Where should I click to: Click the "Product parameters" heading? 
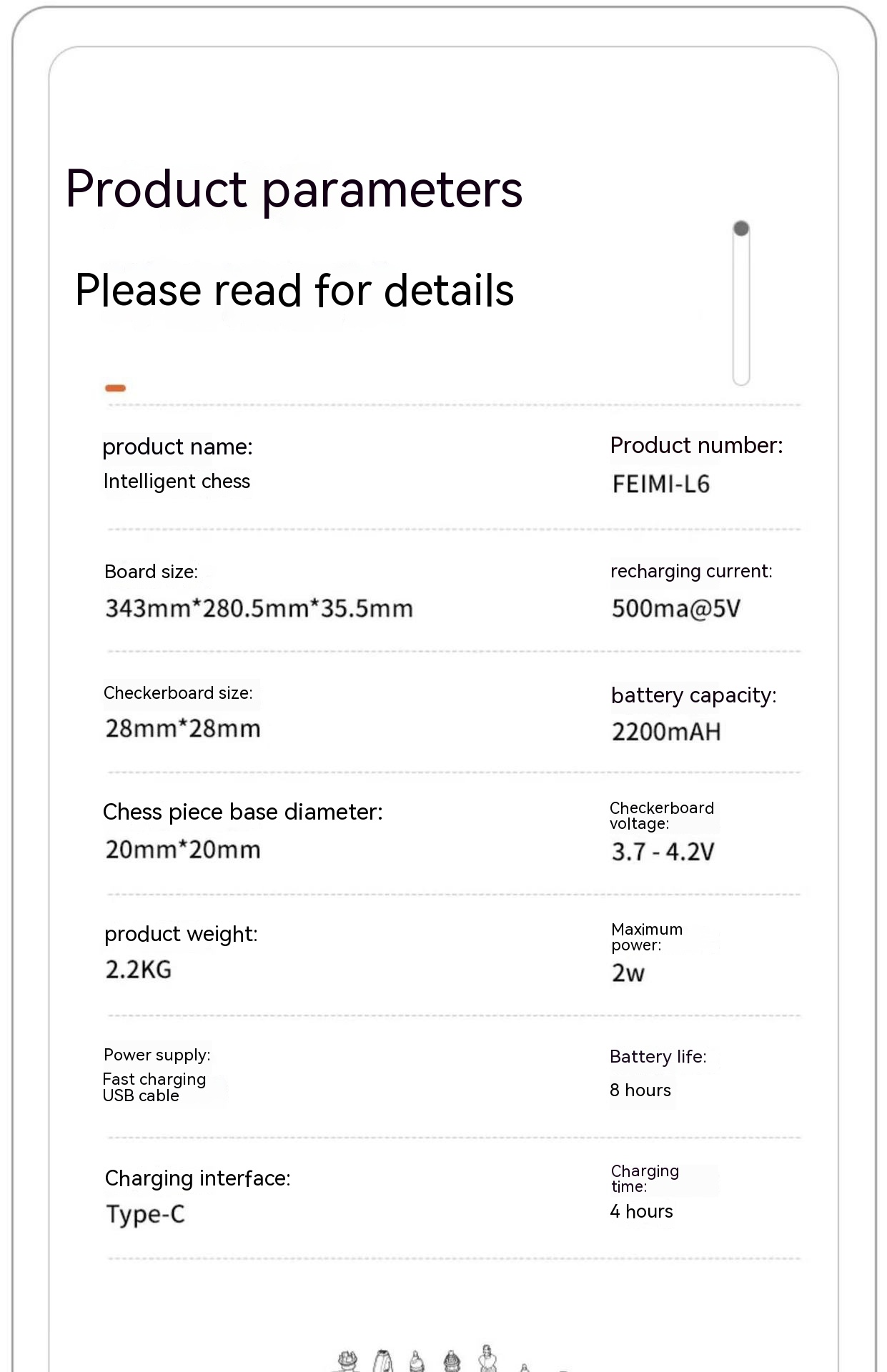294,189
